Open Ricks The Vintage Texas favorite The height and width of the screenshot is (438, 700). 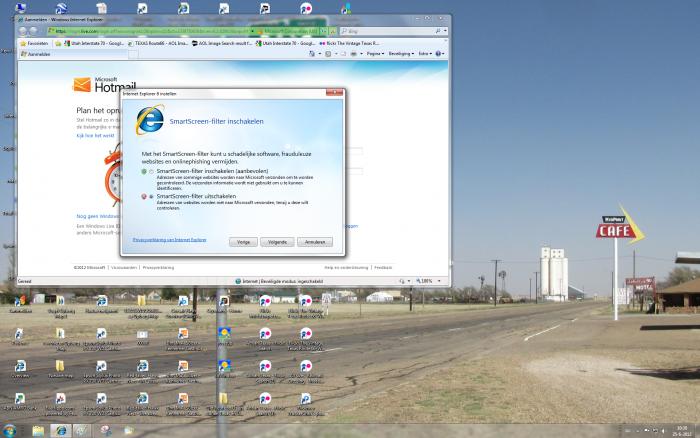[x=350, y=43]
